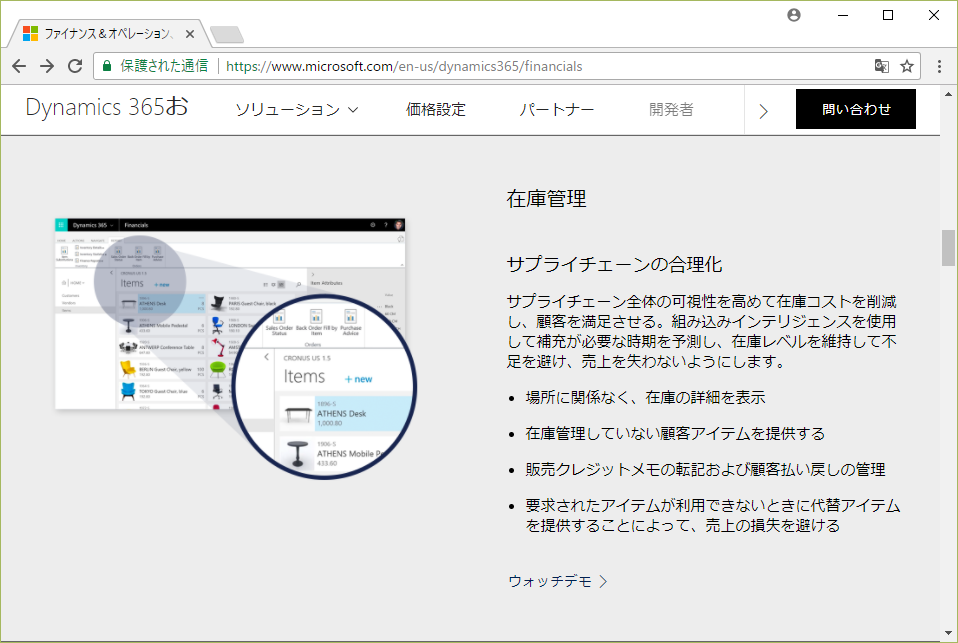This screenshot has width=958, height=643.
Task: Open a new tab button
Action: [x=227, y=35]
